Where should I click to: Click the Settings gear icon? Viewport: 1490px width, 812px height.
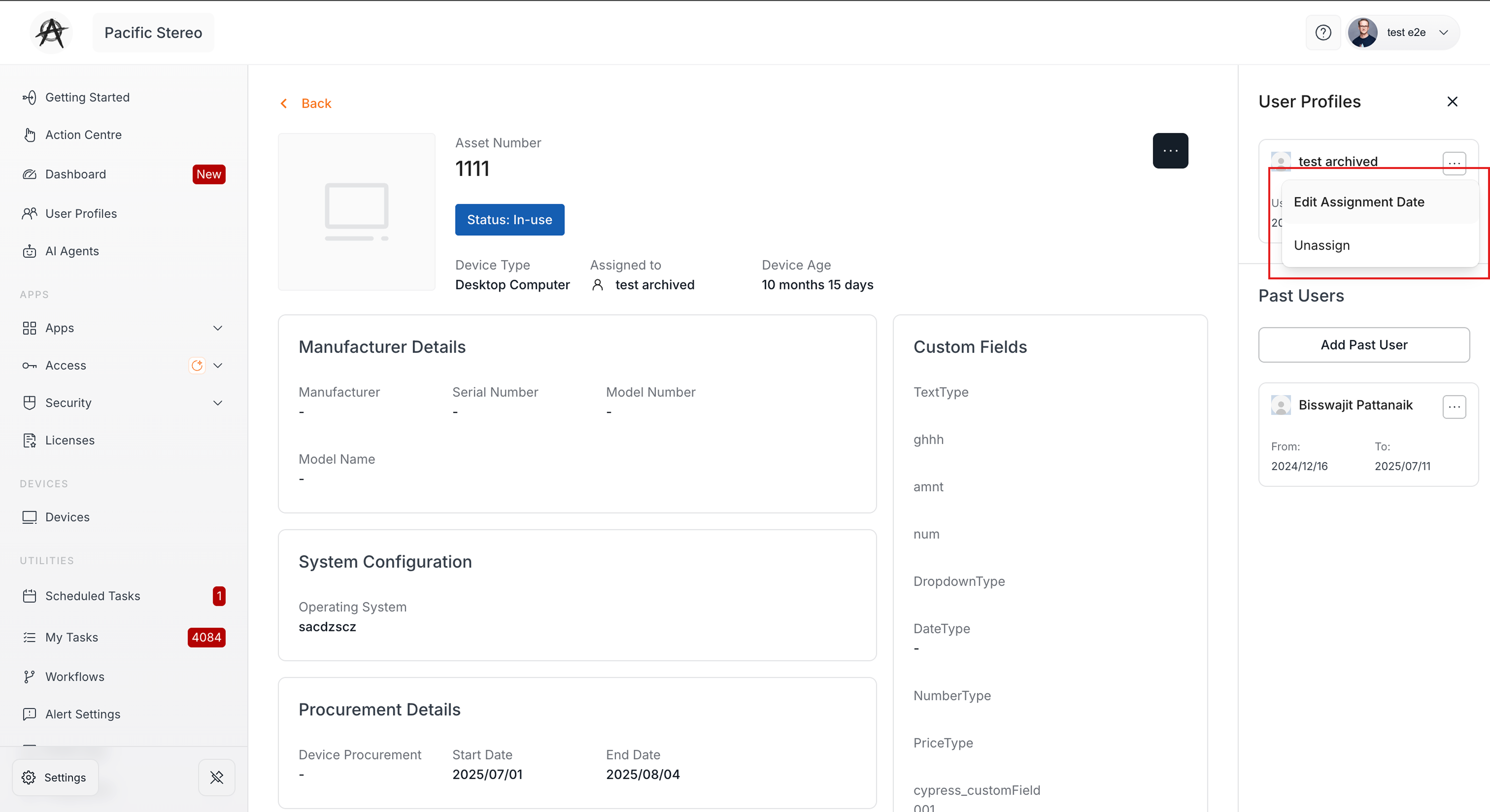point(28,777)
